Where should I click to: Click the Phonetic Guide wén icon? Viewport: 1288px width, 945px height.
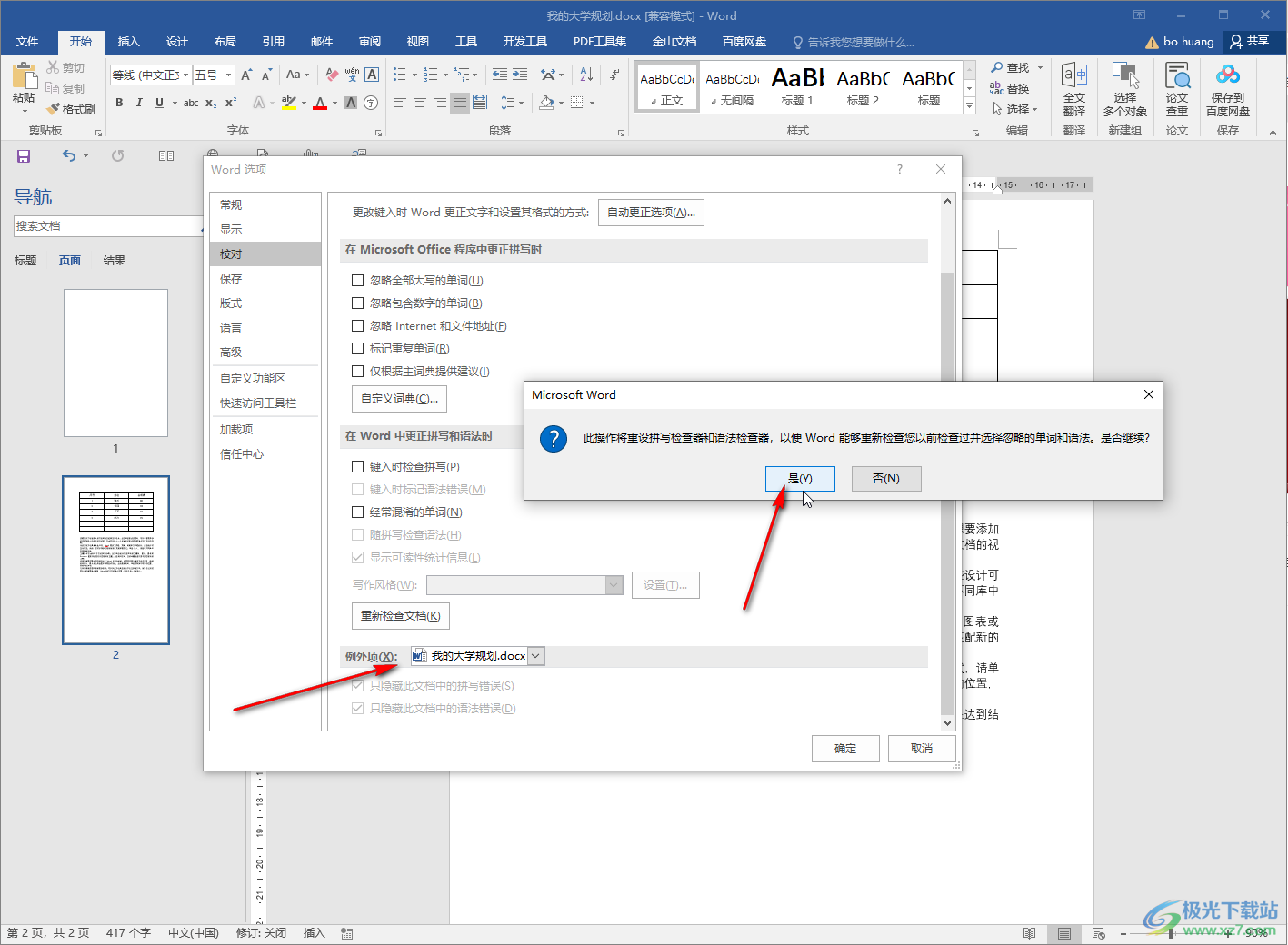pyautogui.click(x=352, y=75)
